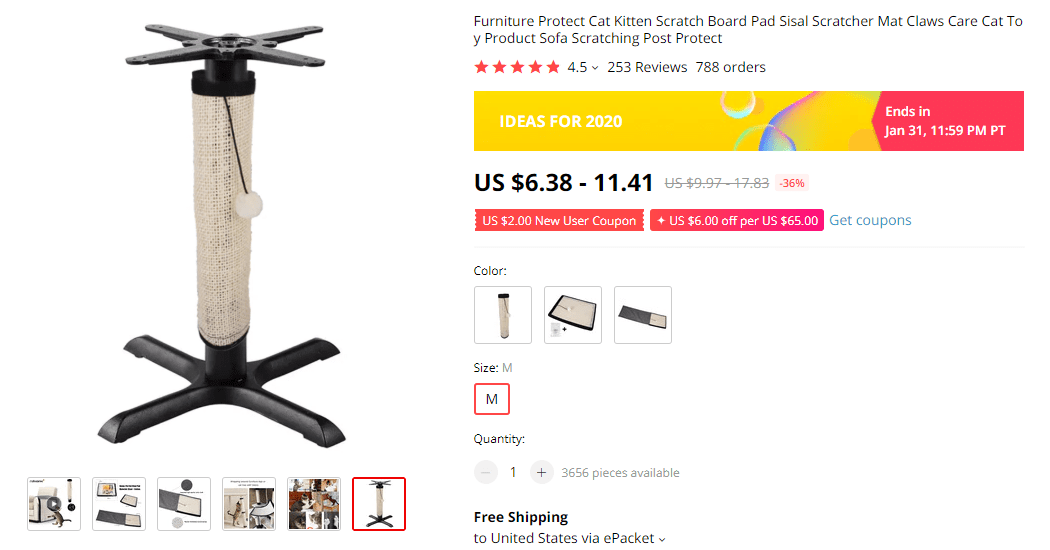Increase quantity with the plus button
This screenshot has width=1050, height=550.
coord(541,472)
